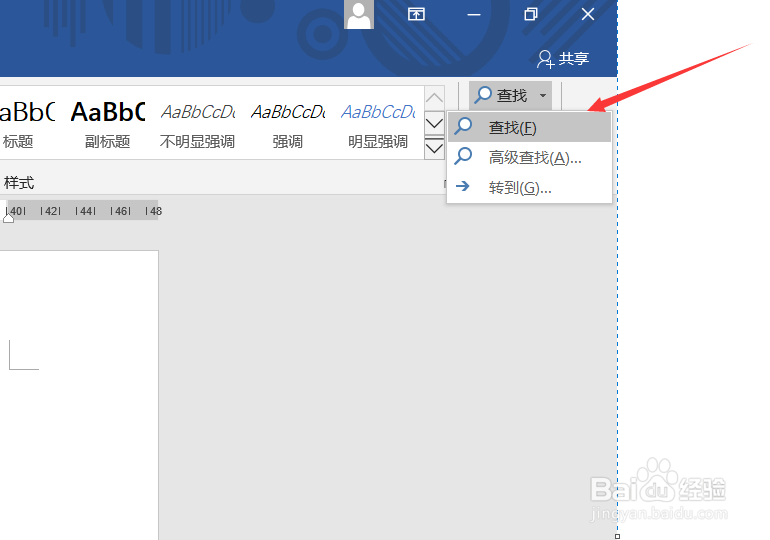770x540 pixels.
Task: Click the horizontal ruler at 44
Action: [x=85, y=211]
